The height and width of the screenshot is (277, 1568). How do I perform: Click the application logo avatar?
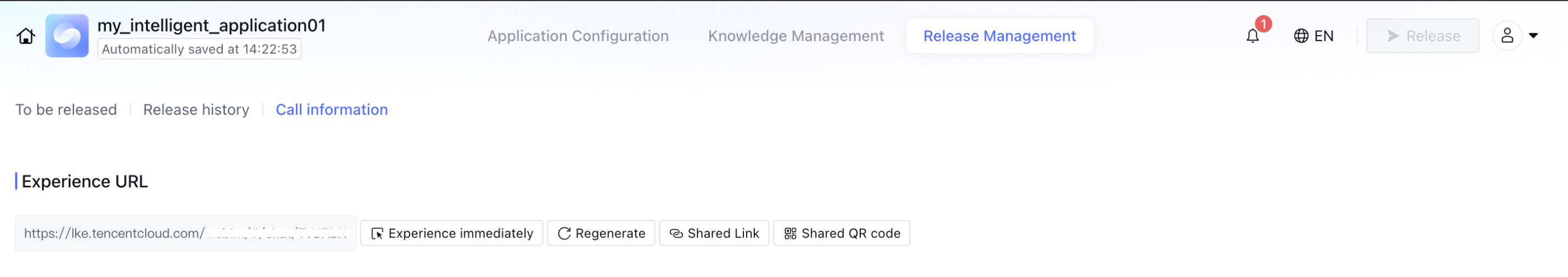pos(67,36)
